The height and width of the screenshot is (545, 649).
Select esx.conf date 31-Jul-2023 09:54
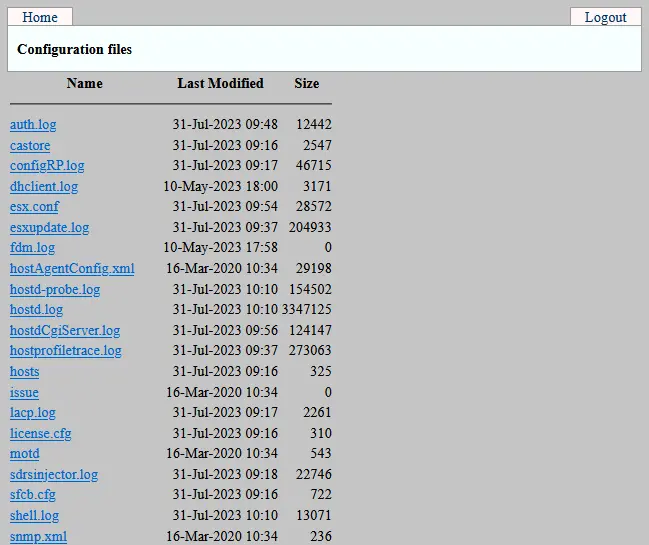pyautogui.click(x=225, y=206)
